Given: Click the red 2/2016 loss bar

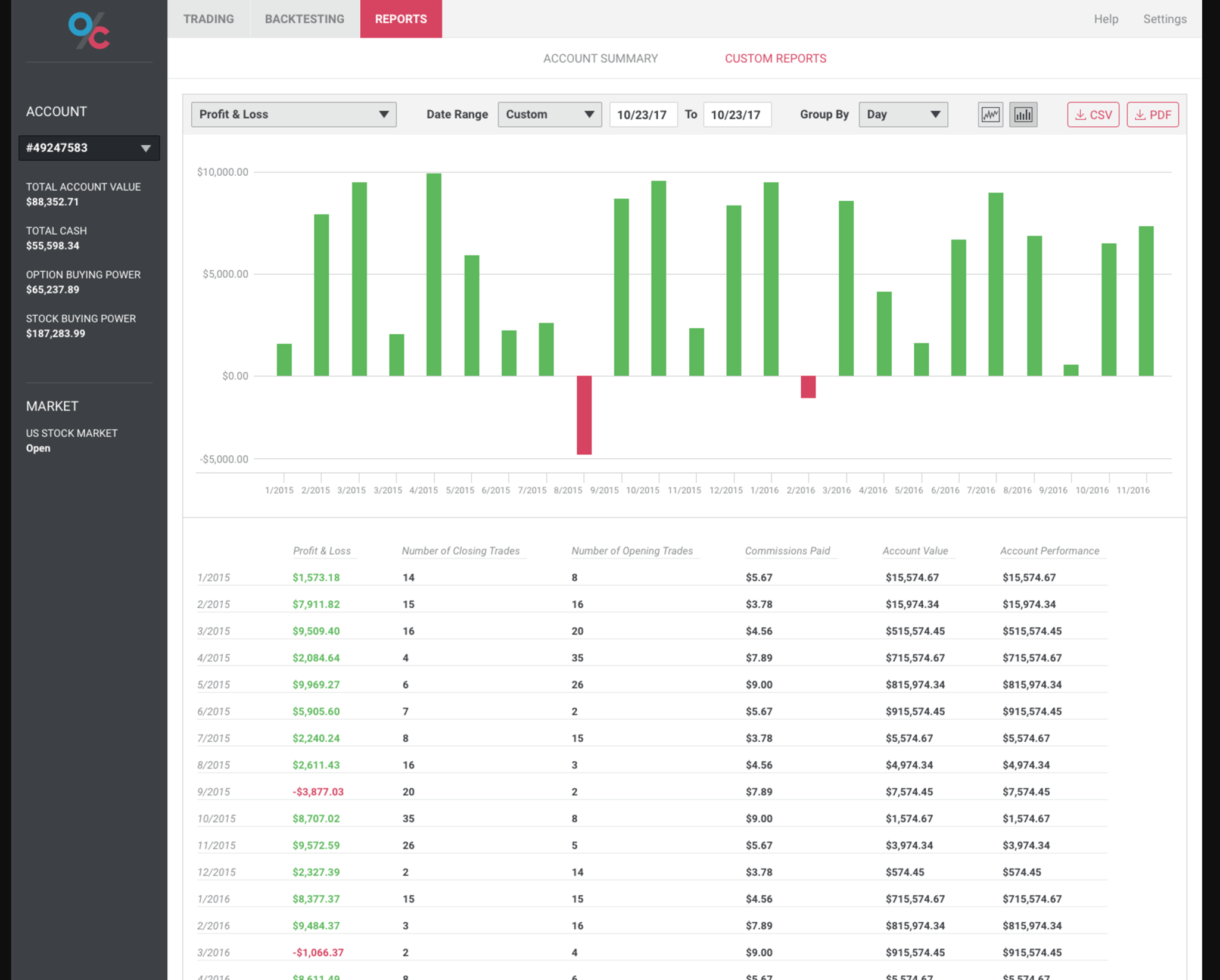Looking at the screenshot, I should pyautogui.click(x=808, y=387).
